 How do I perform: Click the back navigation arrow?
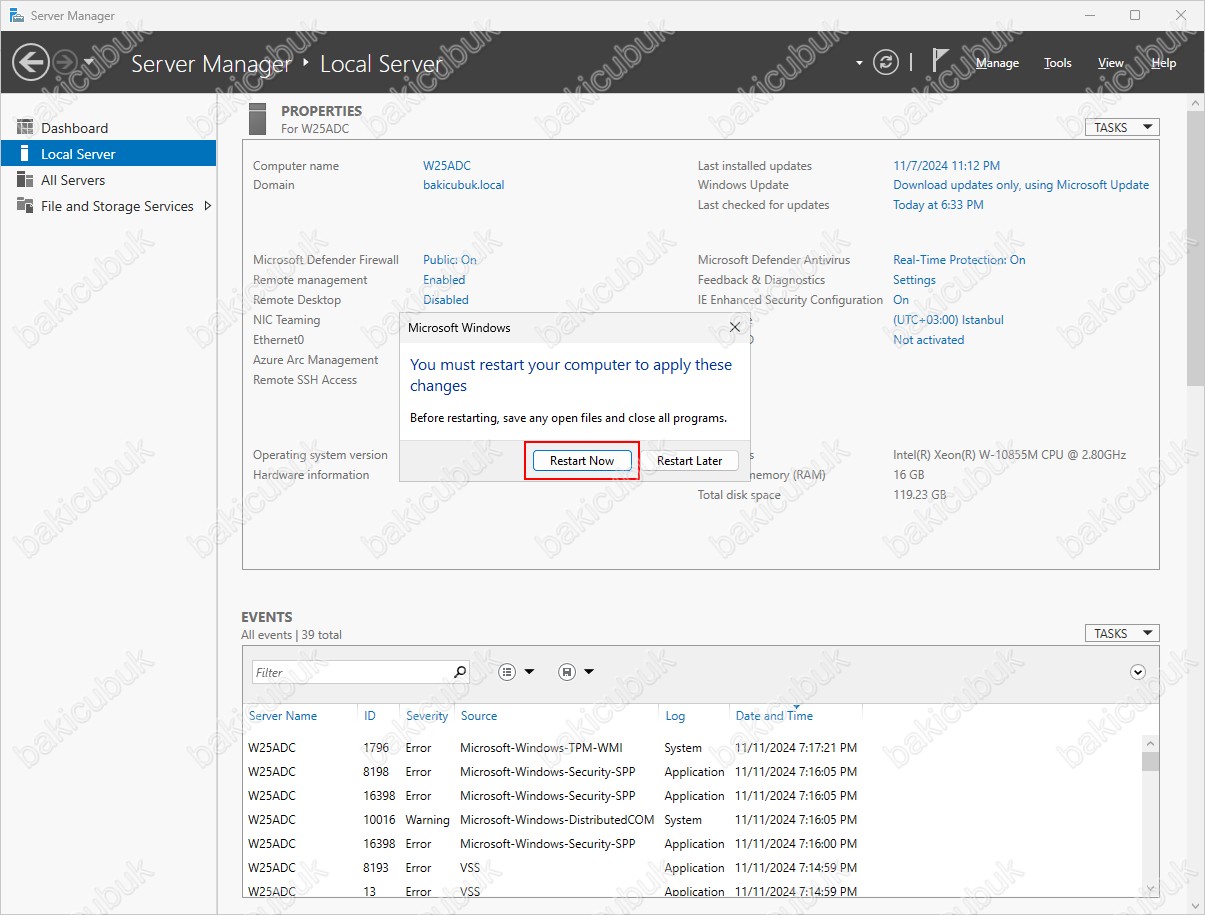click(x=30, y=62)
